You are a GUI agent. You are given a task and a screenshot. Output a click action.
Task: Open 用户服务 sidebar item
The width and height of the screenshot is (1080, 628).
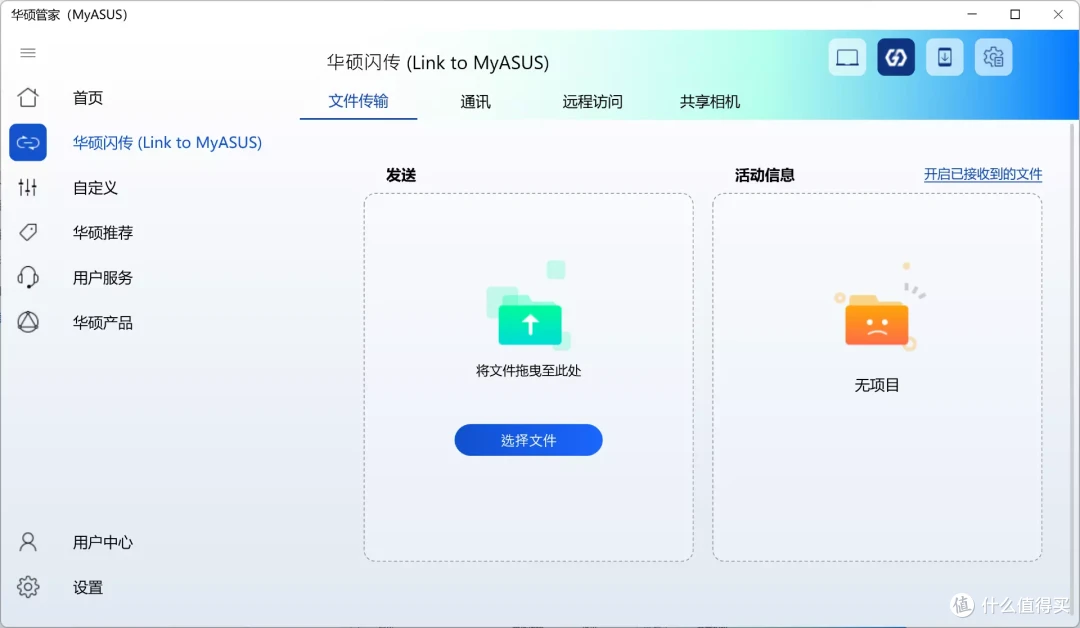(x=103, y=278)
